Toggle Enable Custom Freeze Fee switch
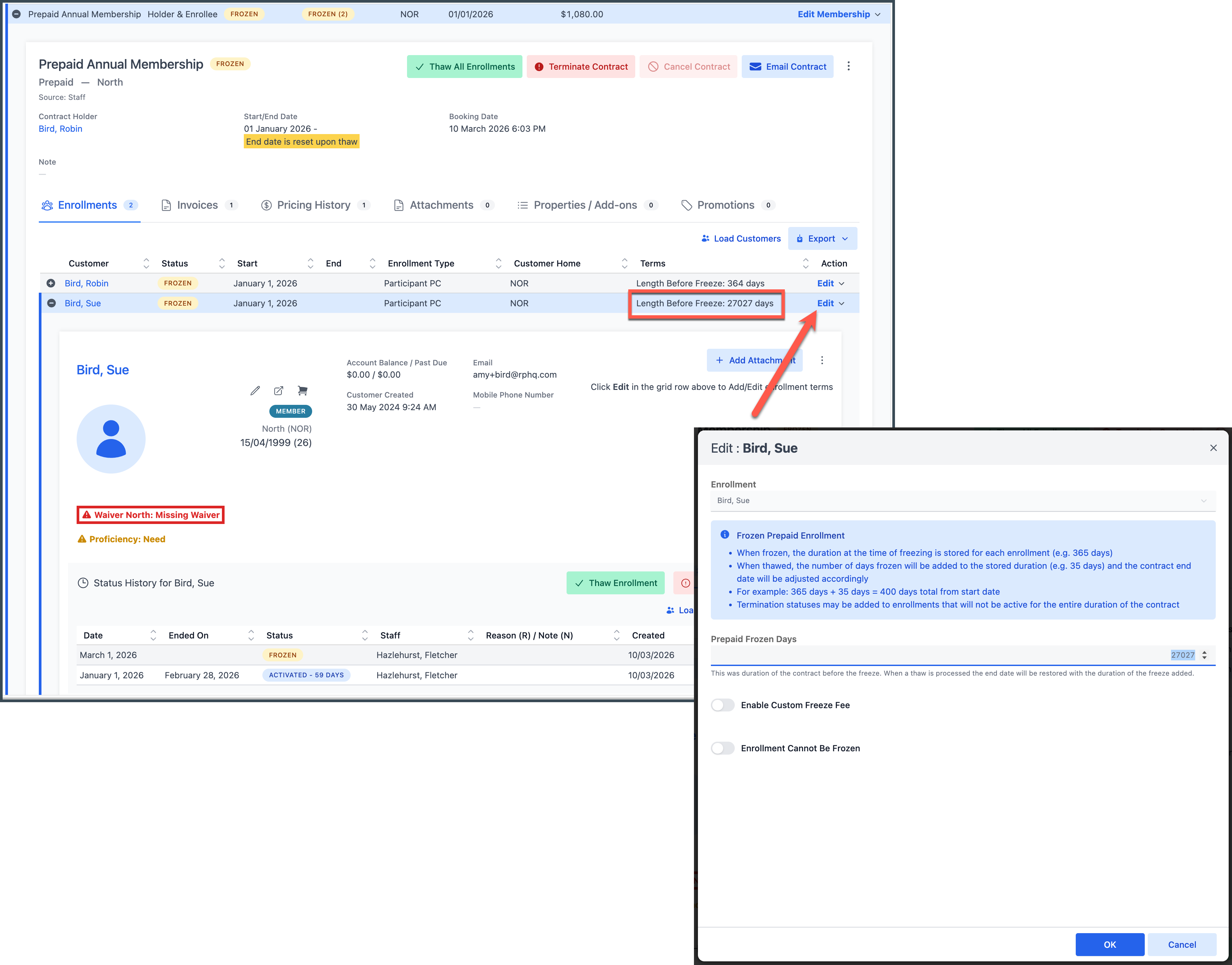The height and width of the screenshot is (965, 1232). (722, 705)
